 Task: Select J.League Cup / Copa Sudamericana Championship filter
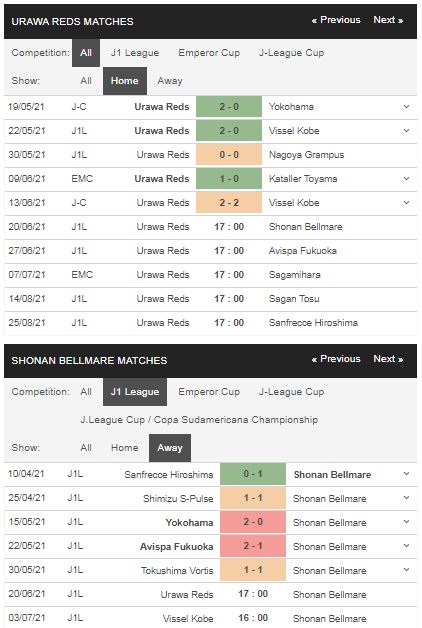199,420
